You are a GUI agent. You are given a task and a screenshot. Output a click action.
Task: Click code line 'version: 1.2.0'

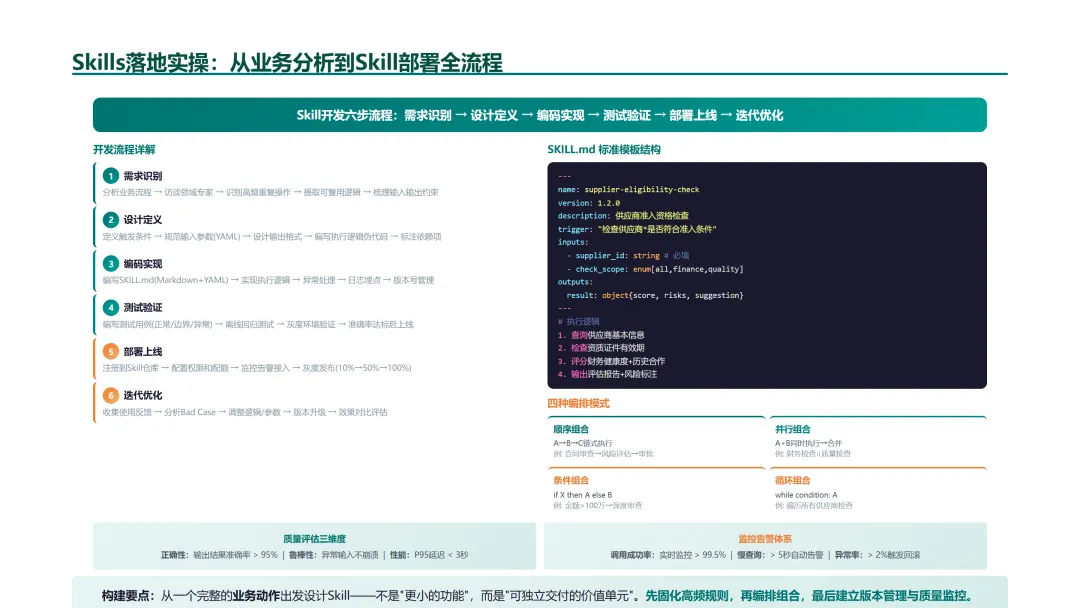click(x=588, y=203)
